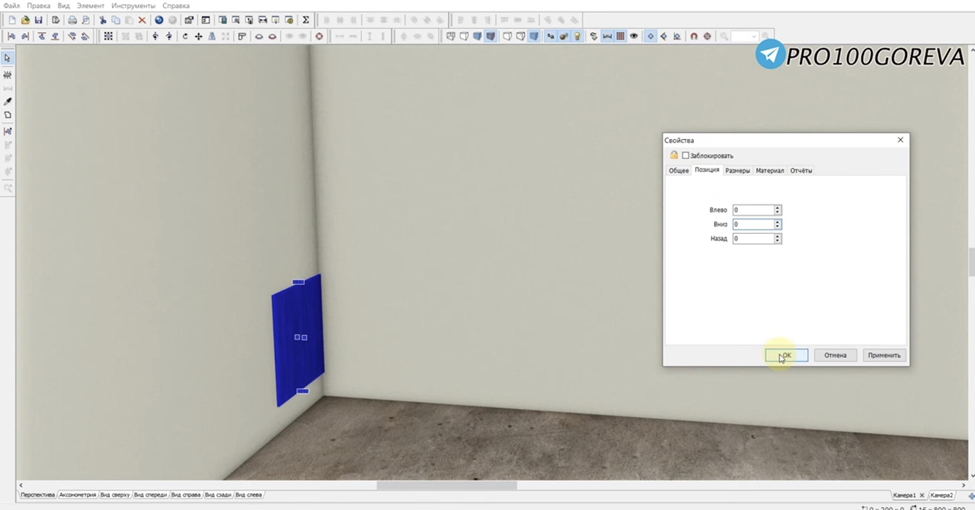975x510 pixels.
Task: Open the Properties toolbar icon
Action: [189, 20]
